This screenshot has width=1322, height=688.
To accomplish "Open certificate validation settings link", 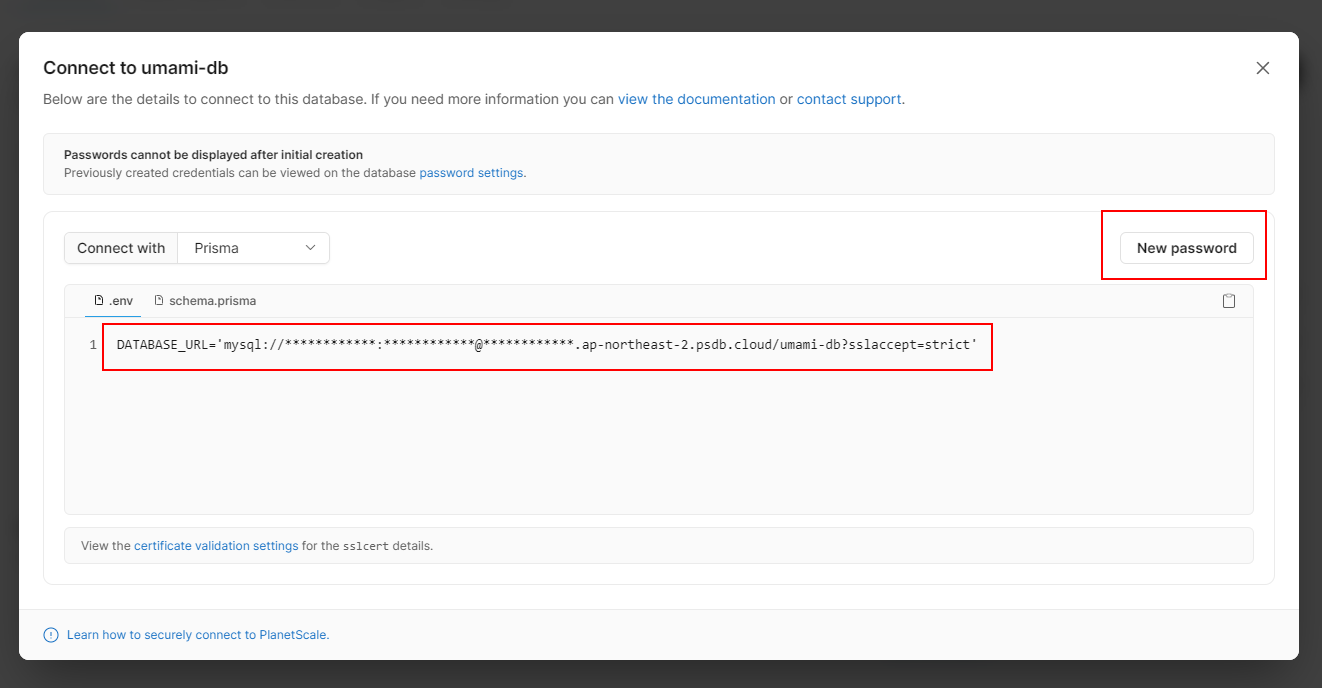I will 216,546.
